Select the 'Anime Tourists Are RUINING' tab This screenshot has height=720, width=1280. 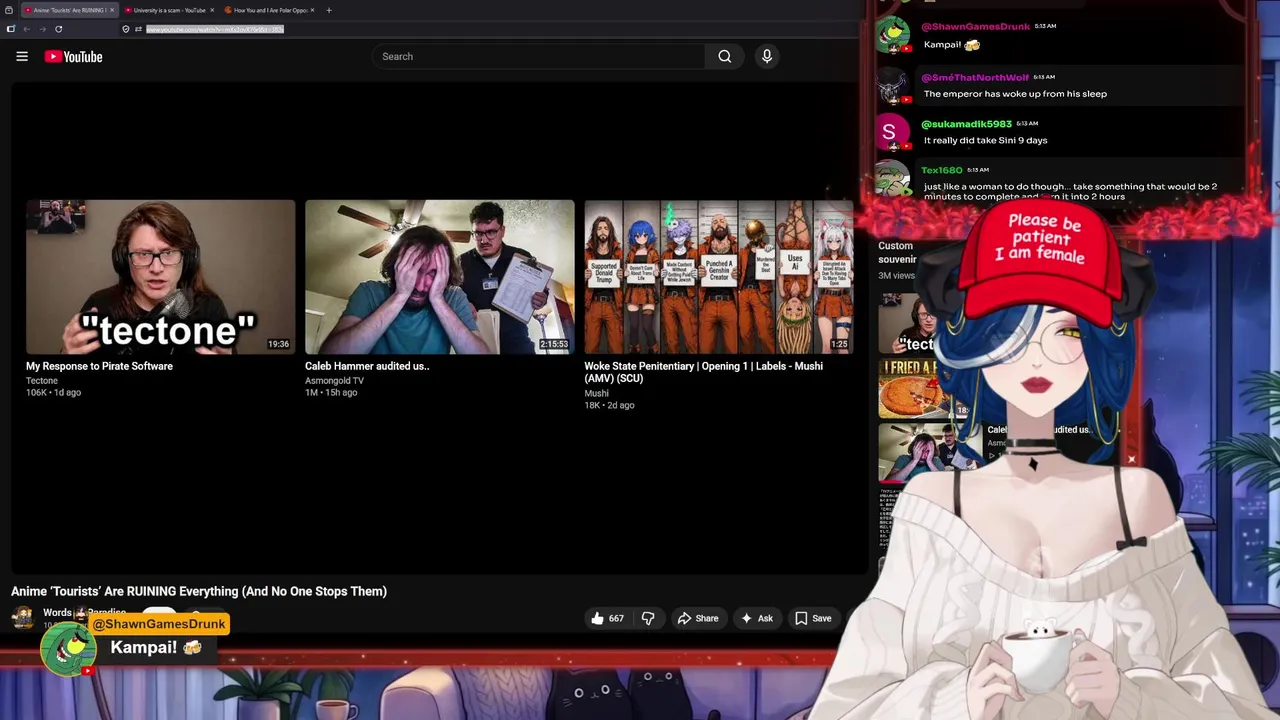(69, 10)
